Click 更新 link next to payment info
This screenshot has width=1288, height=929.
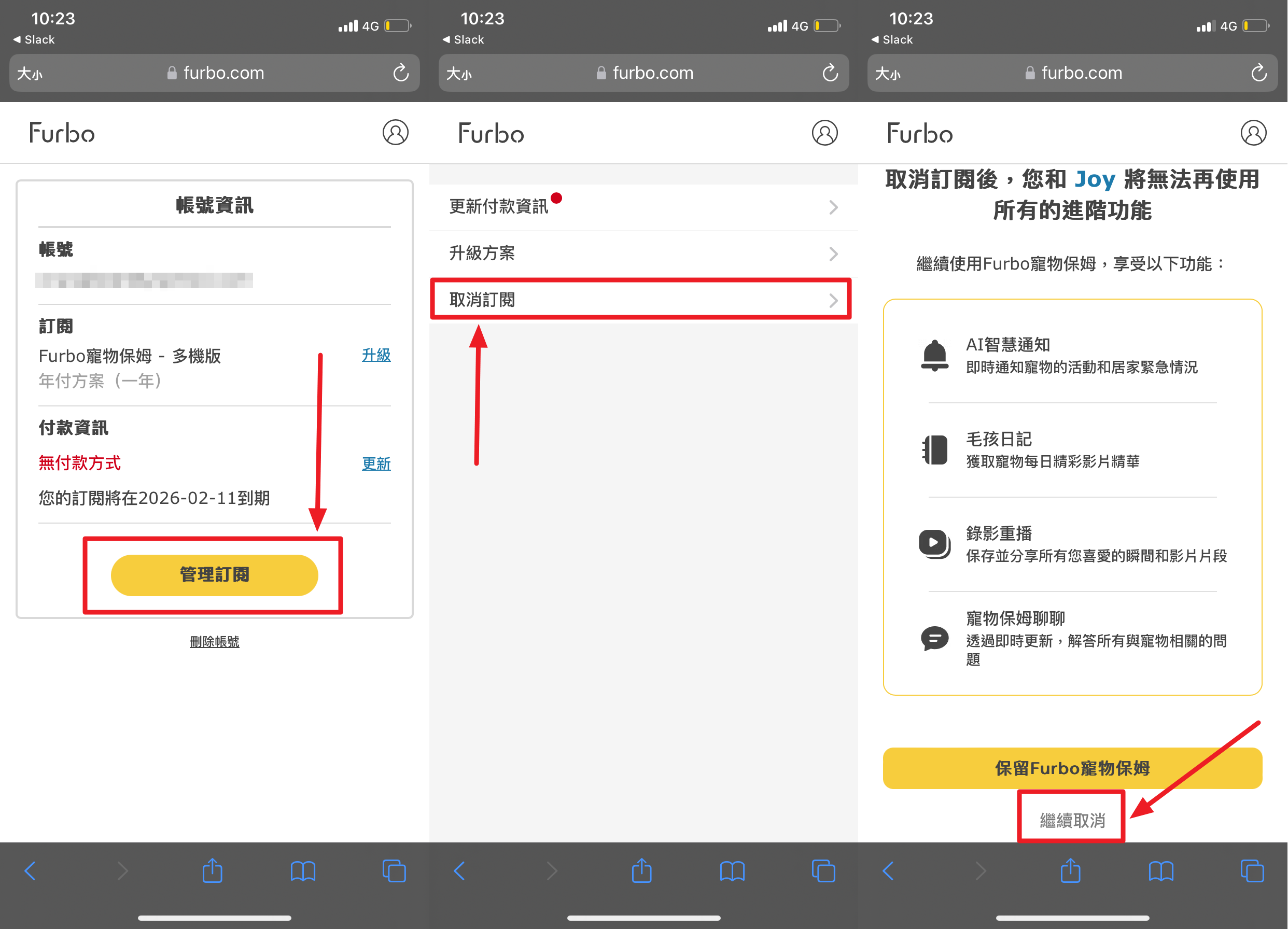click(x=376, y=464)
